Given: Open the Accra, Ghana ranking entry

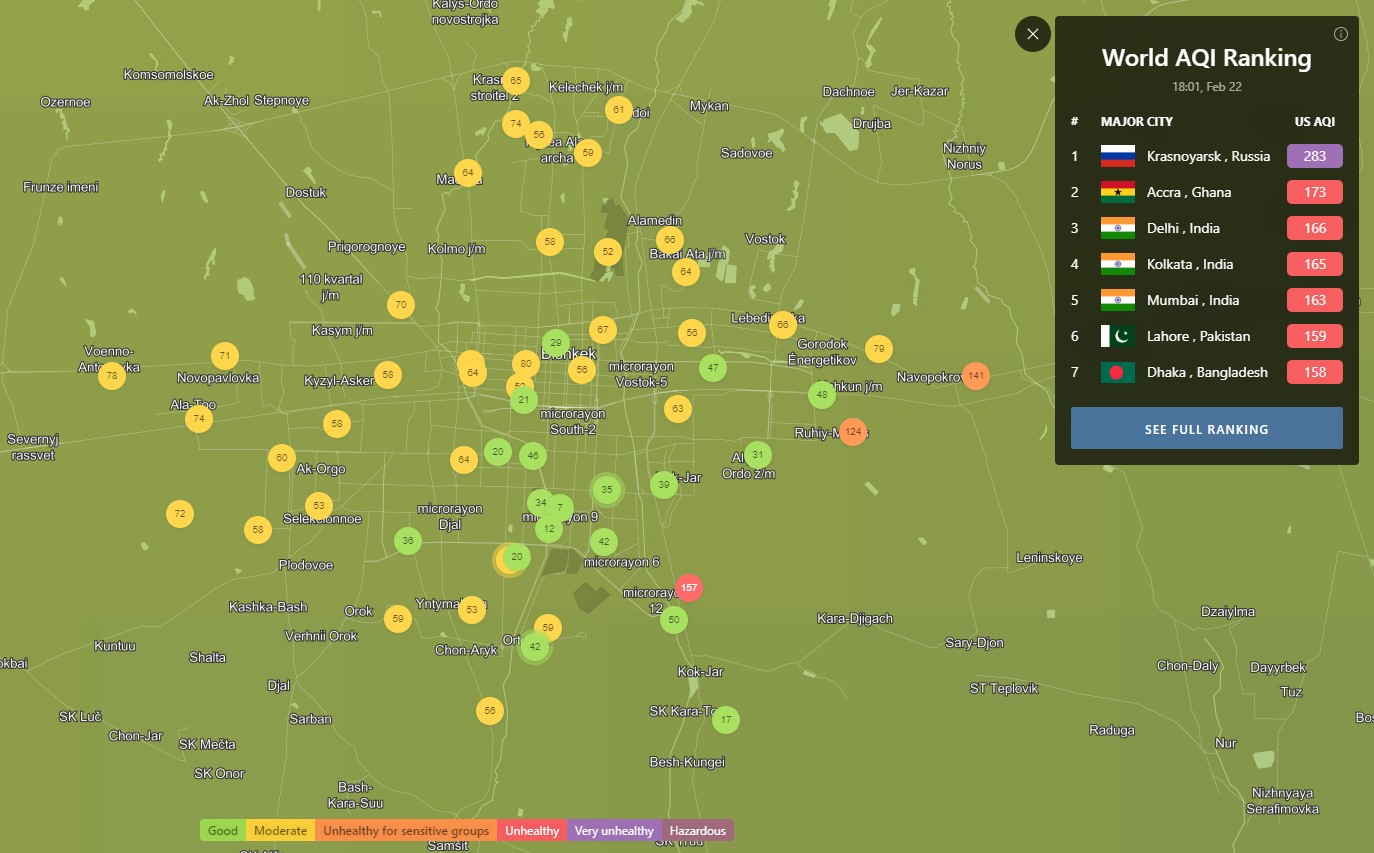Looking at the screenshot, I should [1188, 192].
